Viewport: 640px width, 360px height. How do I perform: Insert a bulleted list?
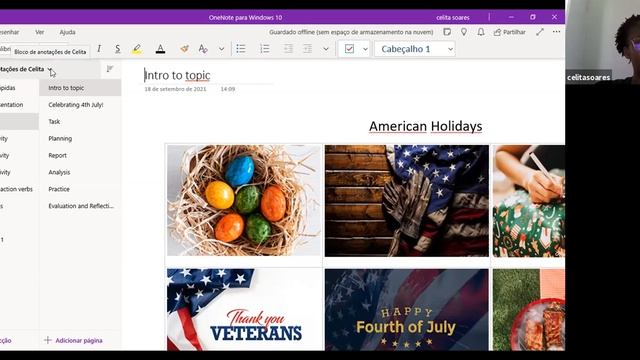[x=241, y=49]
